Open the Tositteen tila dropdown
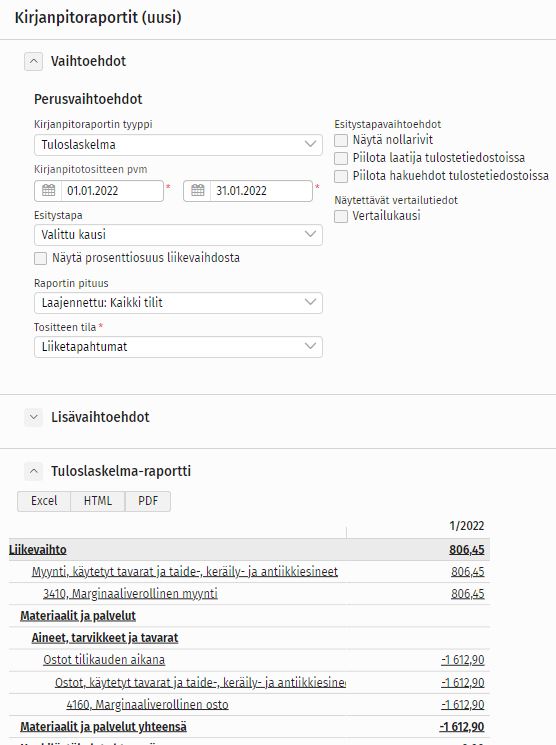Viewport: 556px width, 745px height. coord(178,347)
